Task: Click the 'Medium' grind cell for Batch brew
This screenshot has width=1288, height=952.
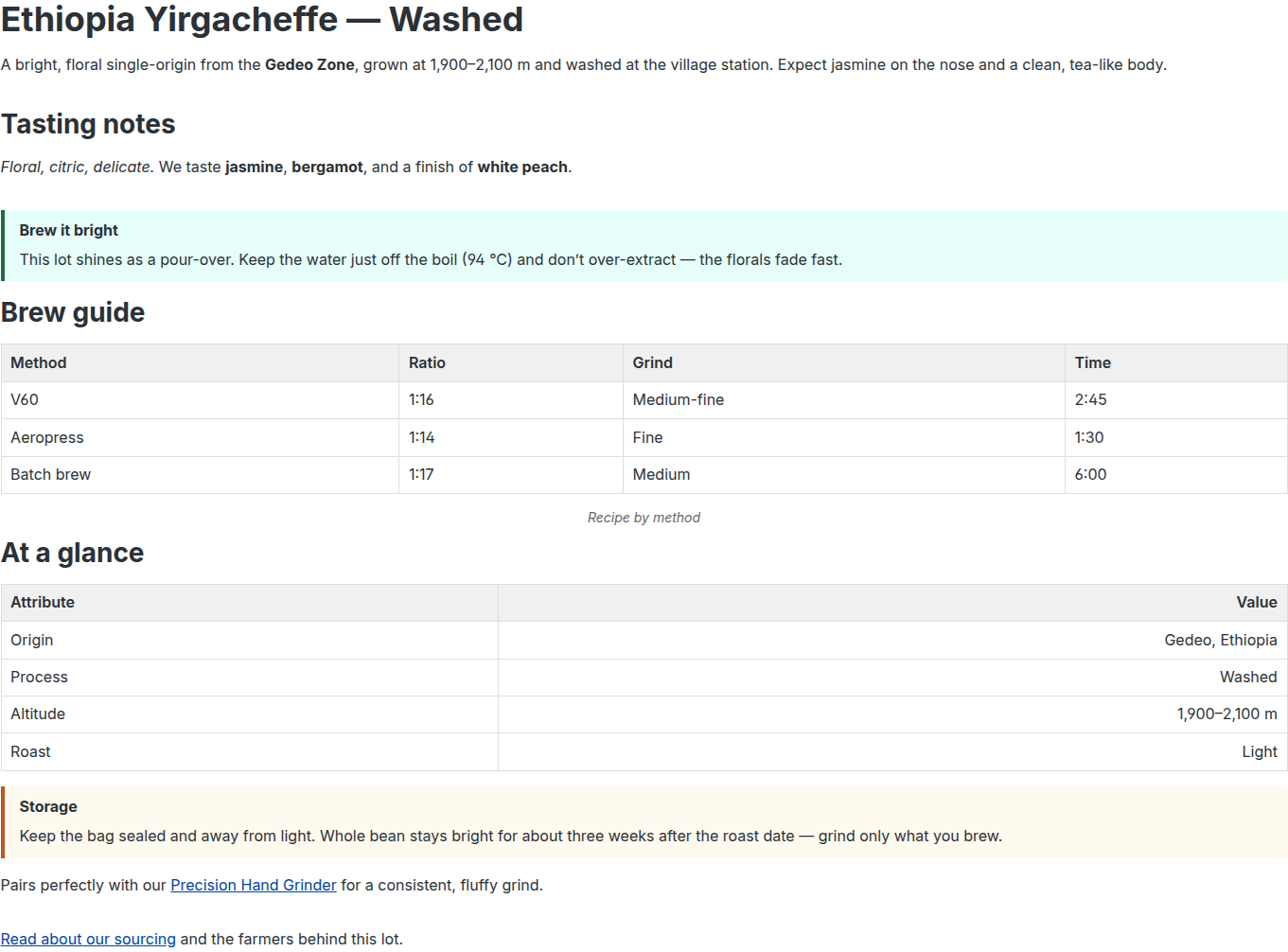Action: 844,475
